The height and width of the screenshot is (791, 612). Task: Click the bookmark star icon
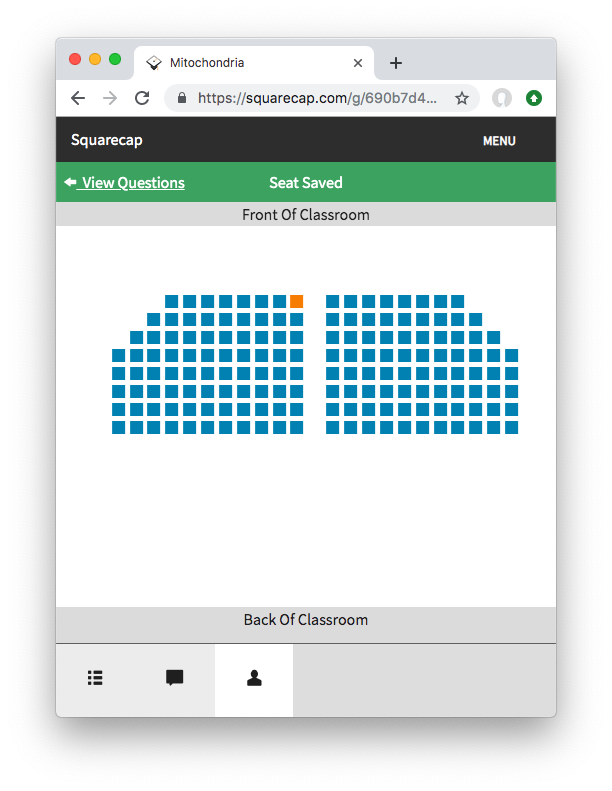(x=462, y=98)
